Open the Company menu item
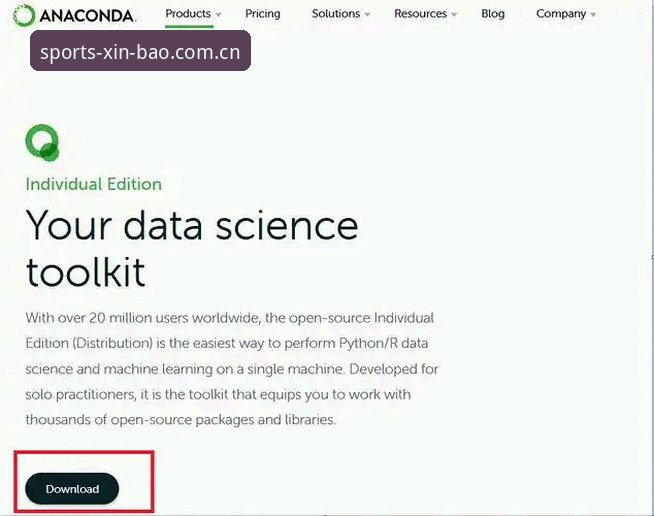The image size is (654, 516). (x=561, y=14)
